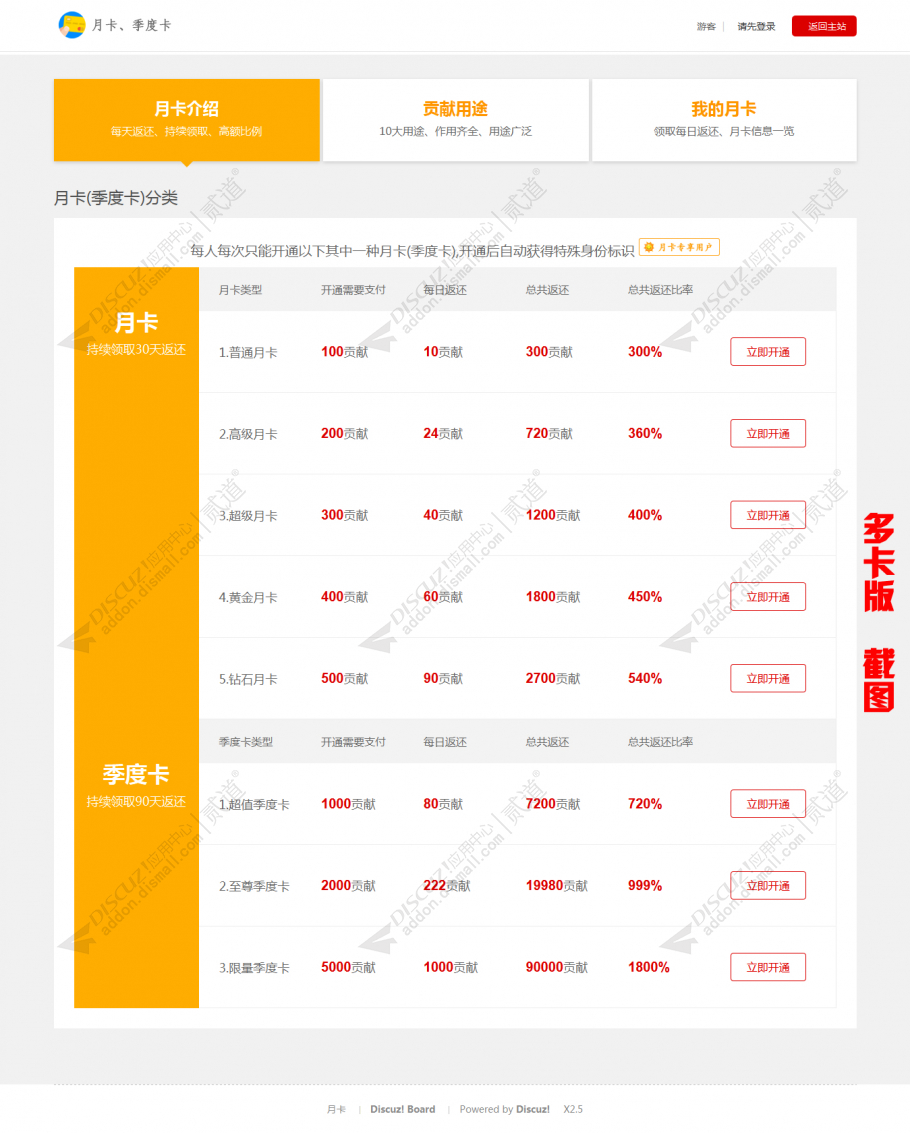Click the 999% return rate value
The height and width of the screenshot is (1133, 910).
(x=645, y=886)
